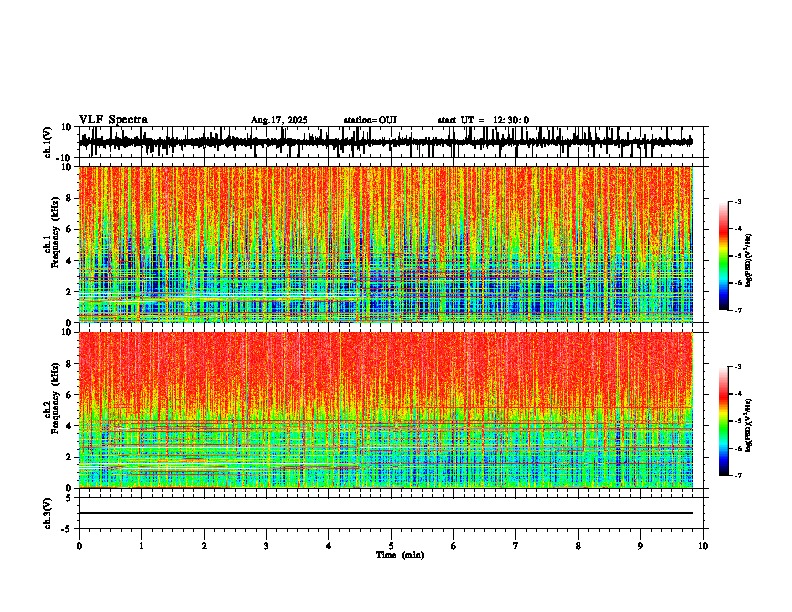
Task: Click the "start UT = 12:30:0" header text
Action: click(x=483, y=120)
